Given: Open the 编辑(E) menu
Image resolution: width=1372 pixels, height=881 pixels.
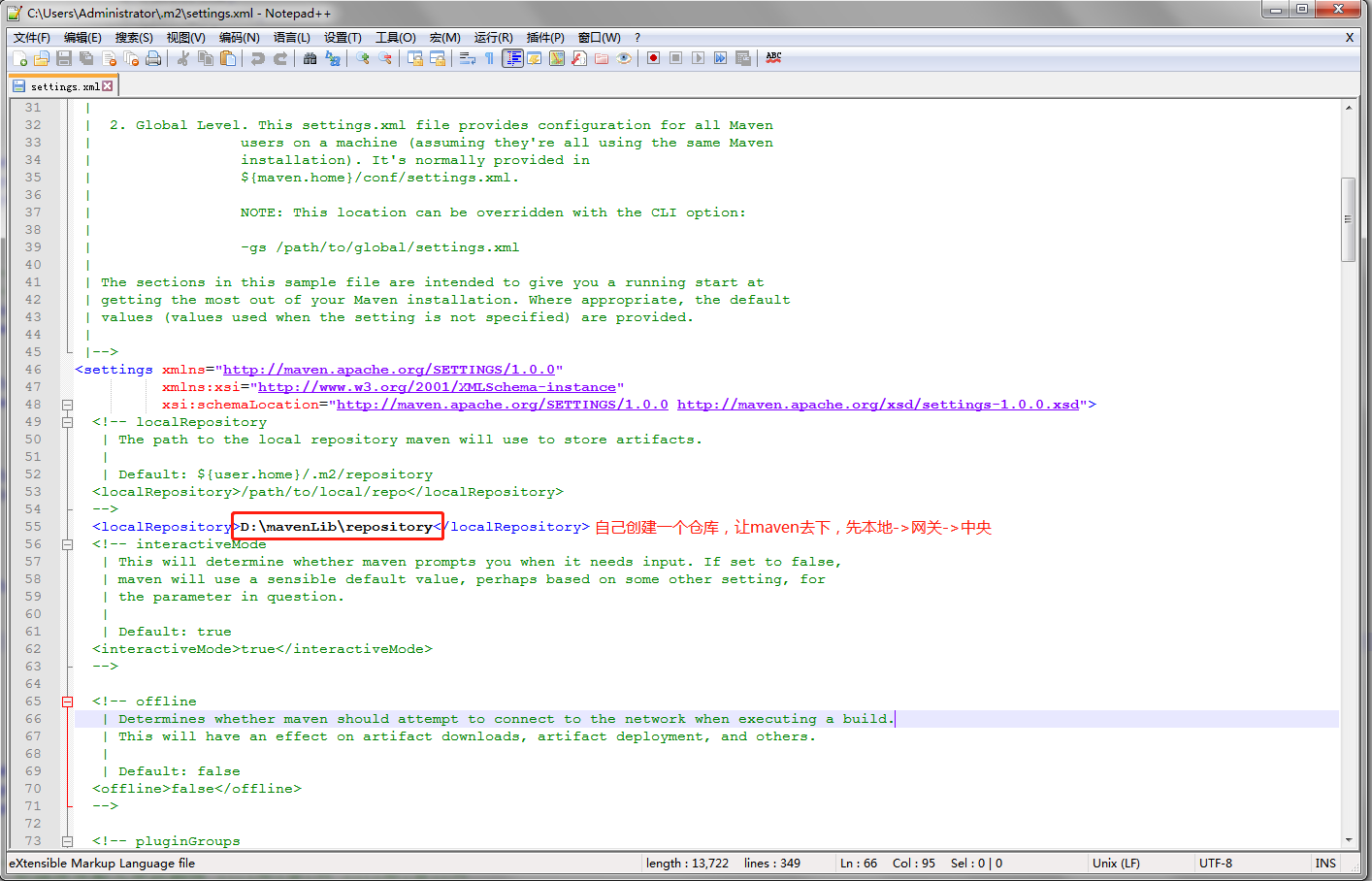Looking at the screenshot, I should point(82,38).
